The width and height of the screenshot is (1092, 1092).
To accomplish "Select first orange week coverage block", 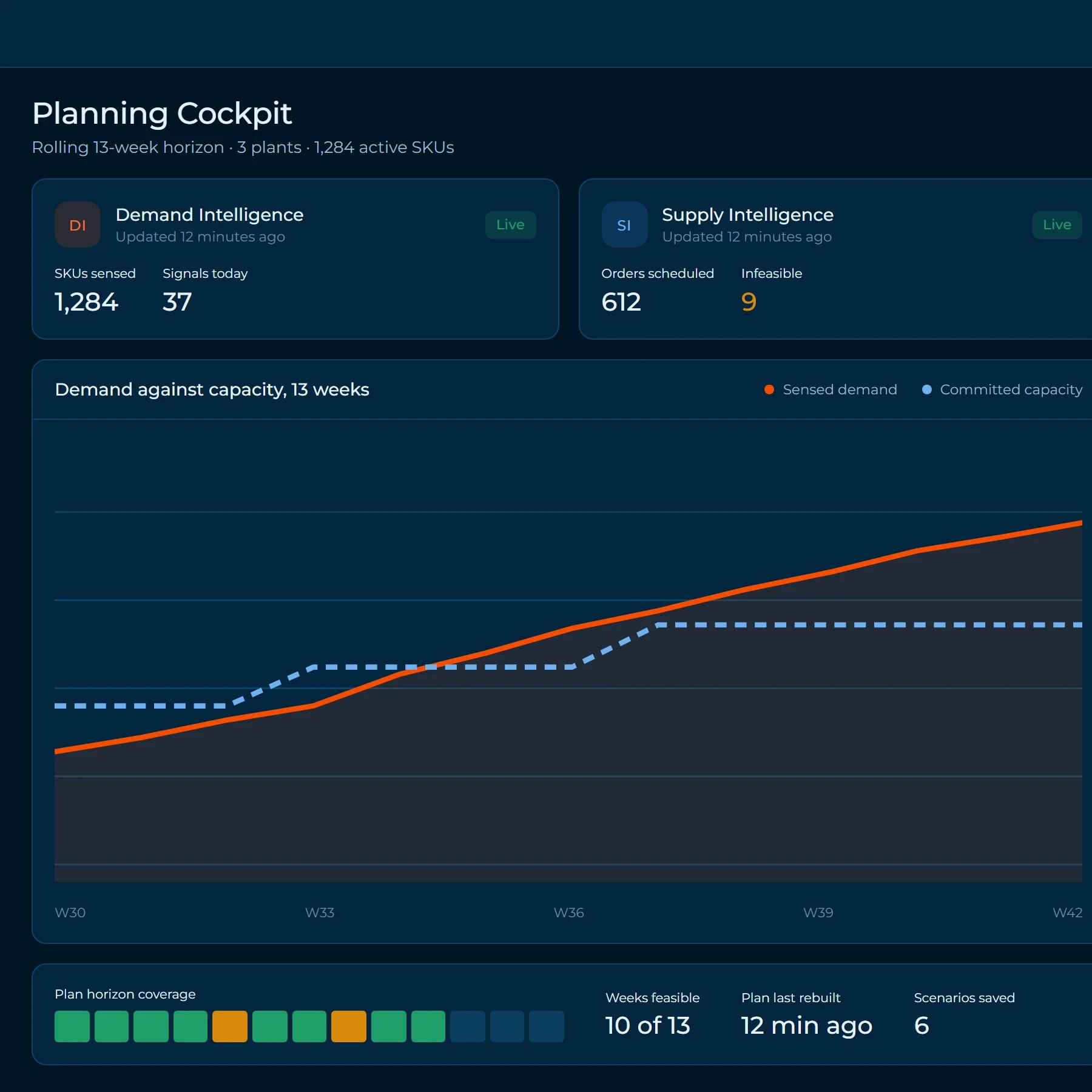I will (x=229, y=1026).
